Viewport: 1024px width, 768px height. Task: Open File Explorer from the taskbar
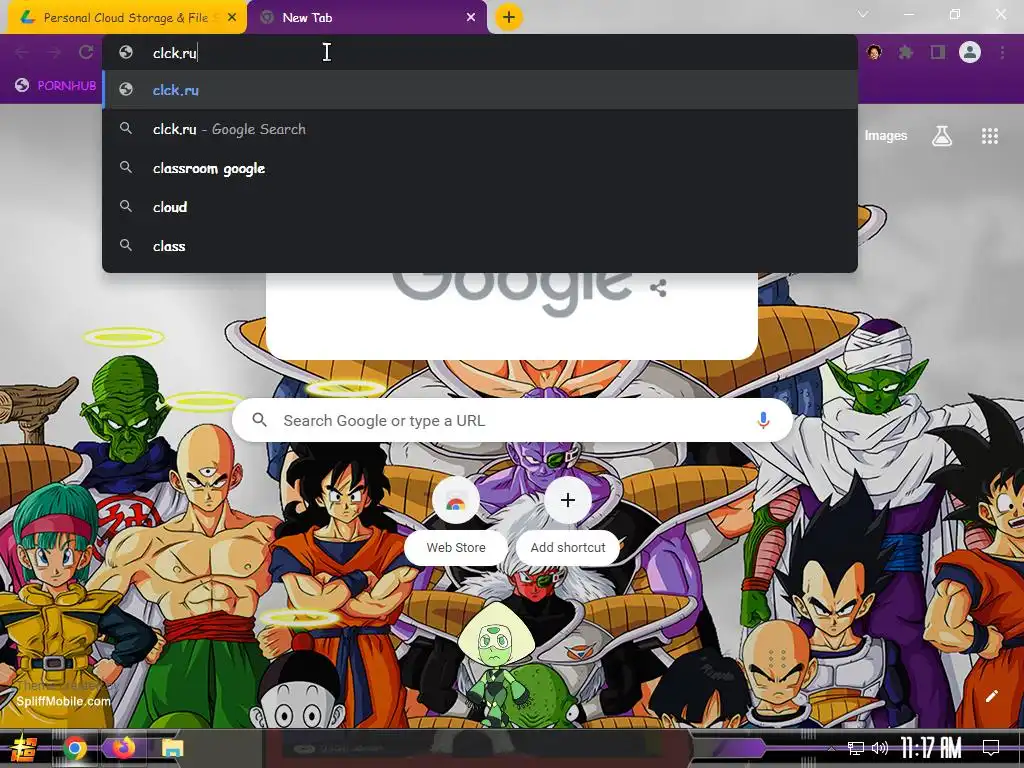pos(173,748)
